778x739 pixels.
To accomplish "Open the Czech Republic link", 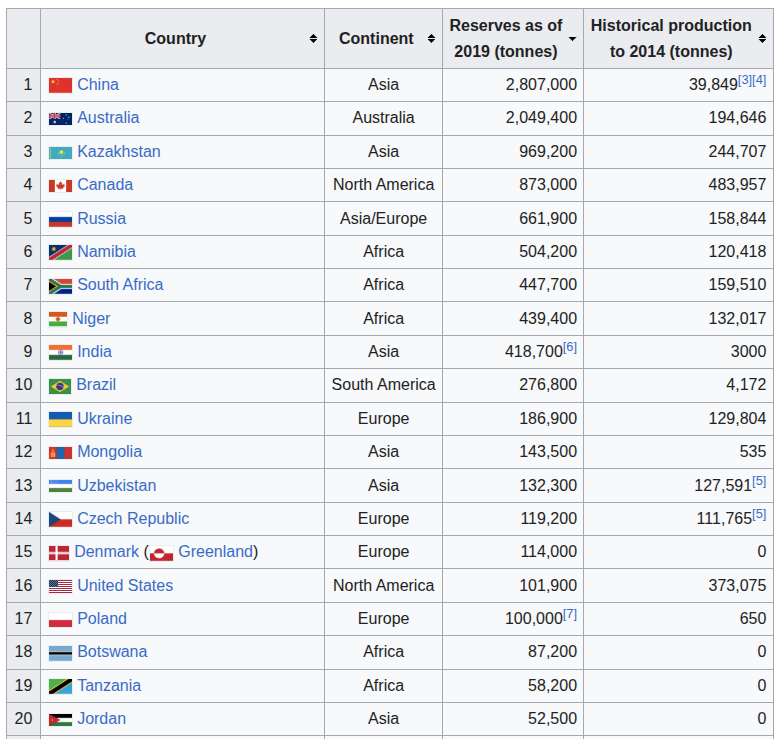I will pos(133,518).
